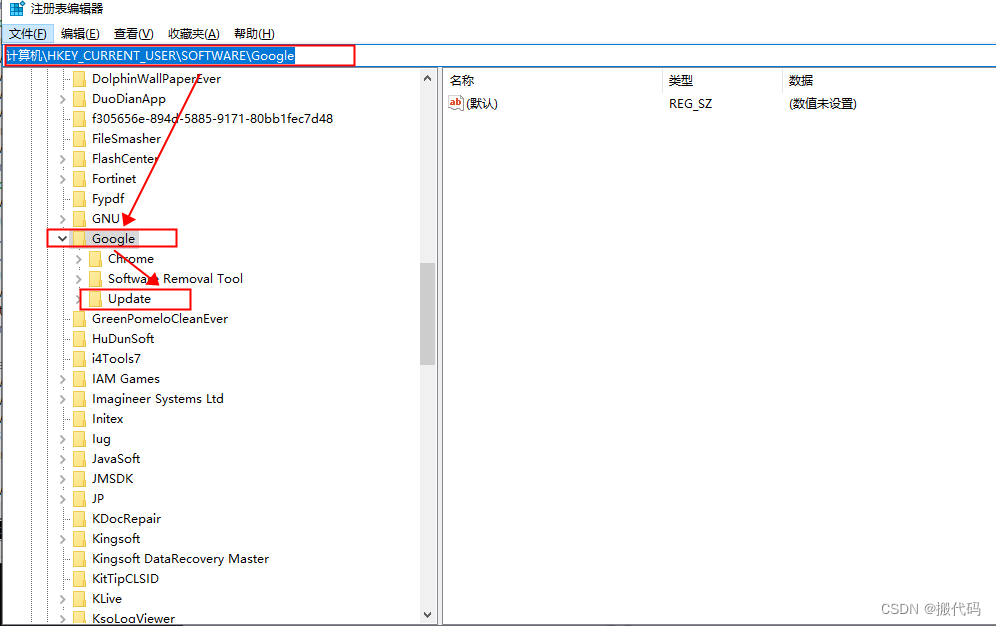Open the 文件(F) menu

pyautogui.click(x=28, y=34)
